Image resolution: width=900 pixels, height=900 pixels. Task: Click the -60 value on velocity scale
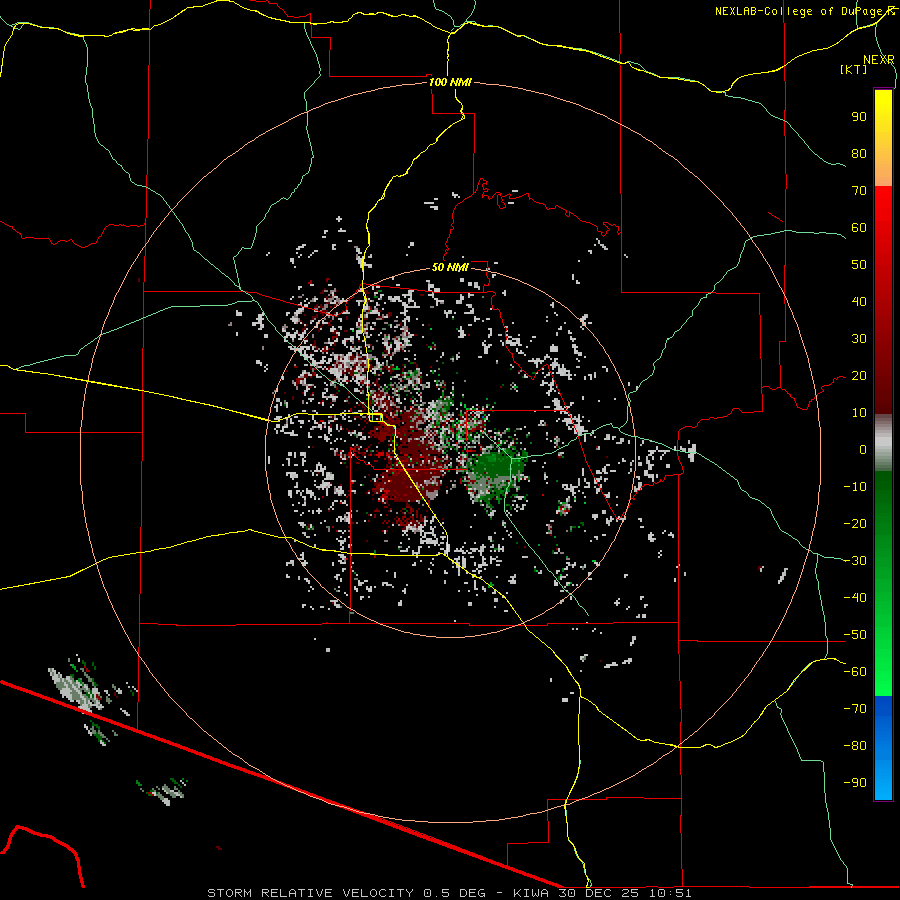click(x=855, y=672)
